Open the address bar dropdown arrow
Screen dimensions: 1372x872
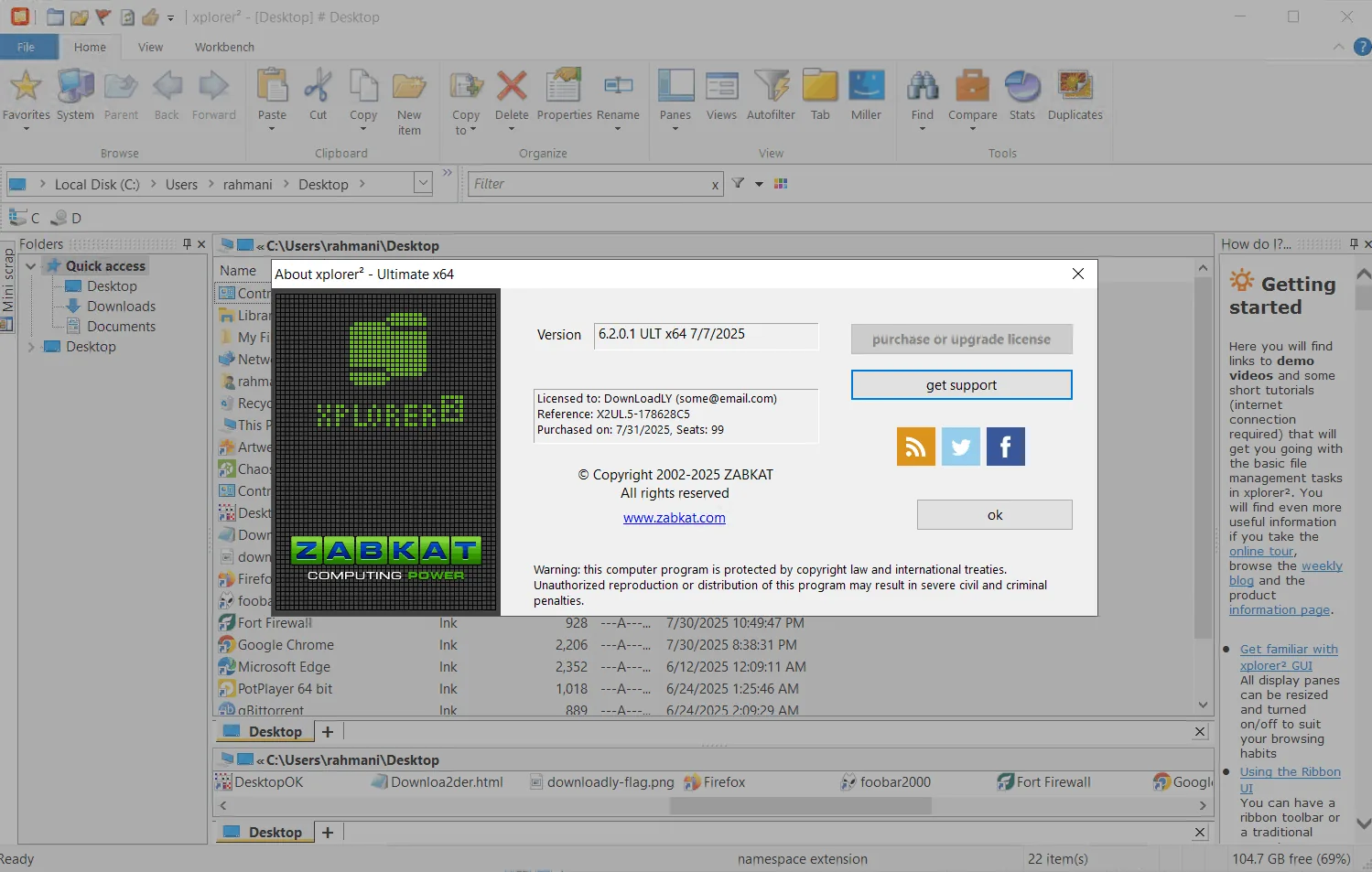coord(423,183)
